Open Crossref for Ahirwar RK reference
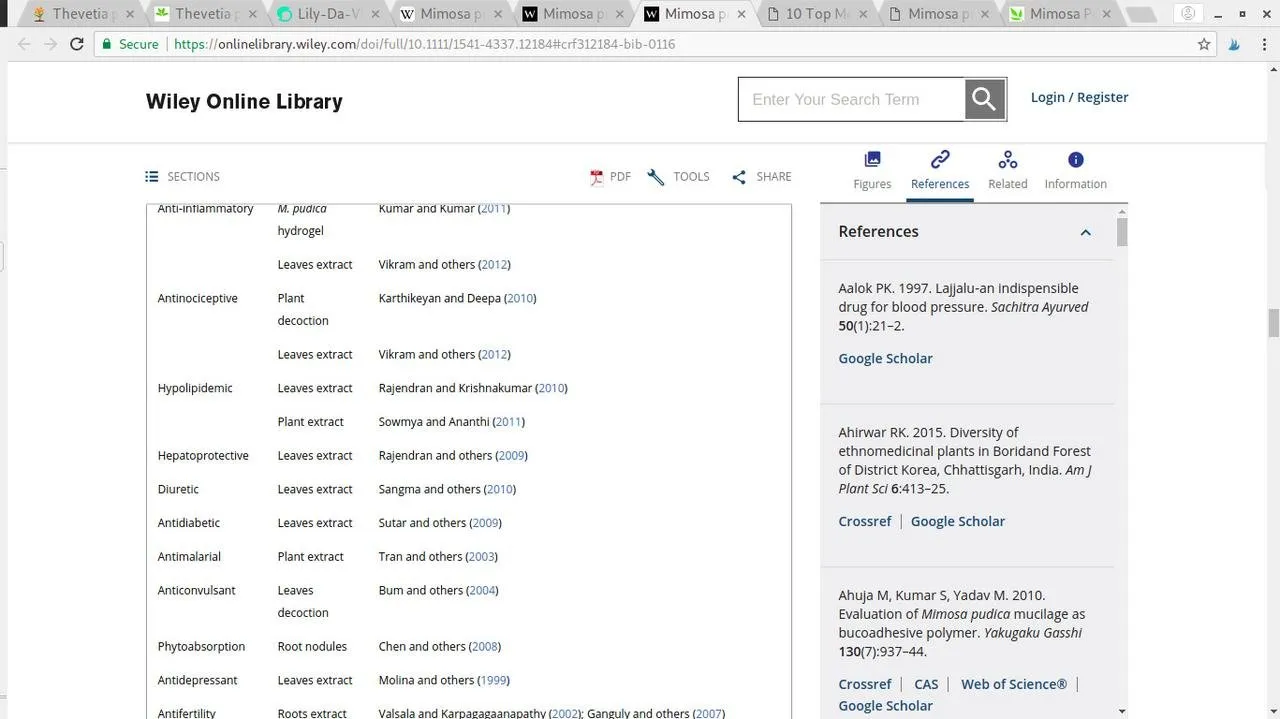This screenshot has width=1280, height=719. click(x=864, y=521)
